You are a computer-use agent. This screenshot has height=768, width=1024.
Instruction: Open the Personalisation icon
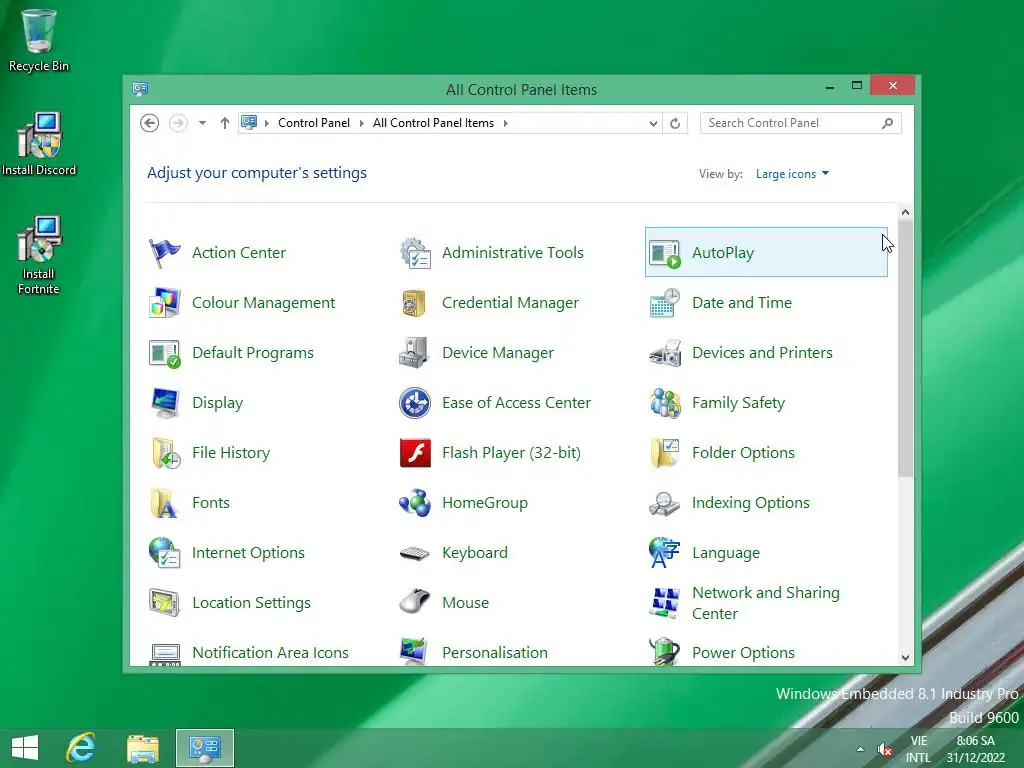(x=415, y=652)
